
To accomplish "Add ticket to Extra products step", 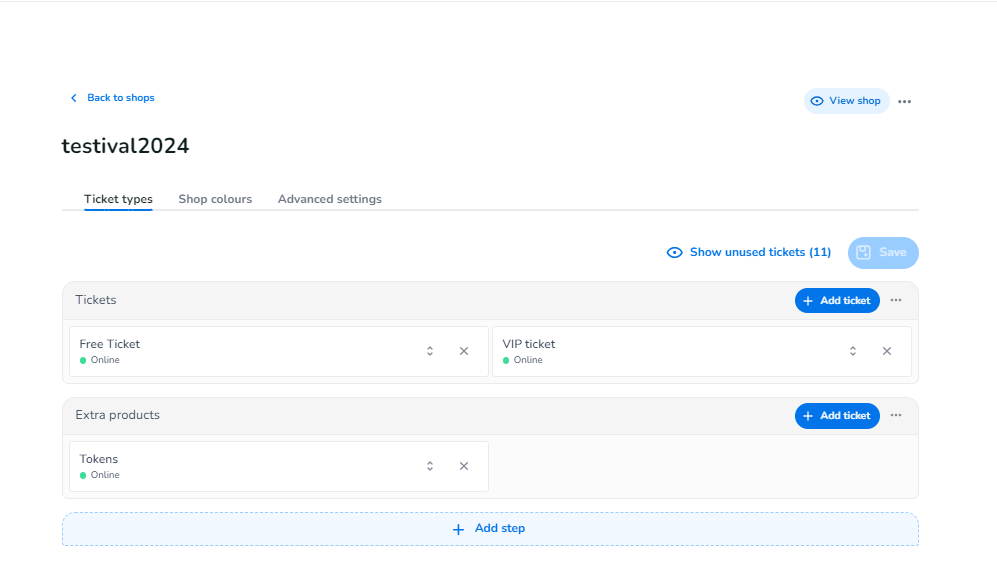I will click(837, 416).
